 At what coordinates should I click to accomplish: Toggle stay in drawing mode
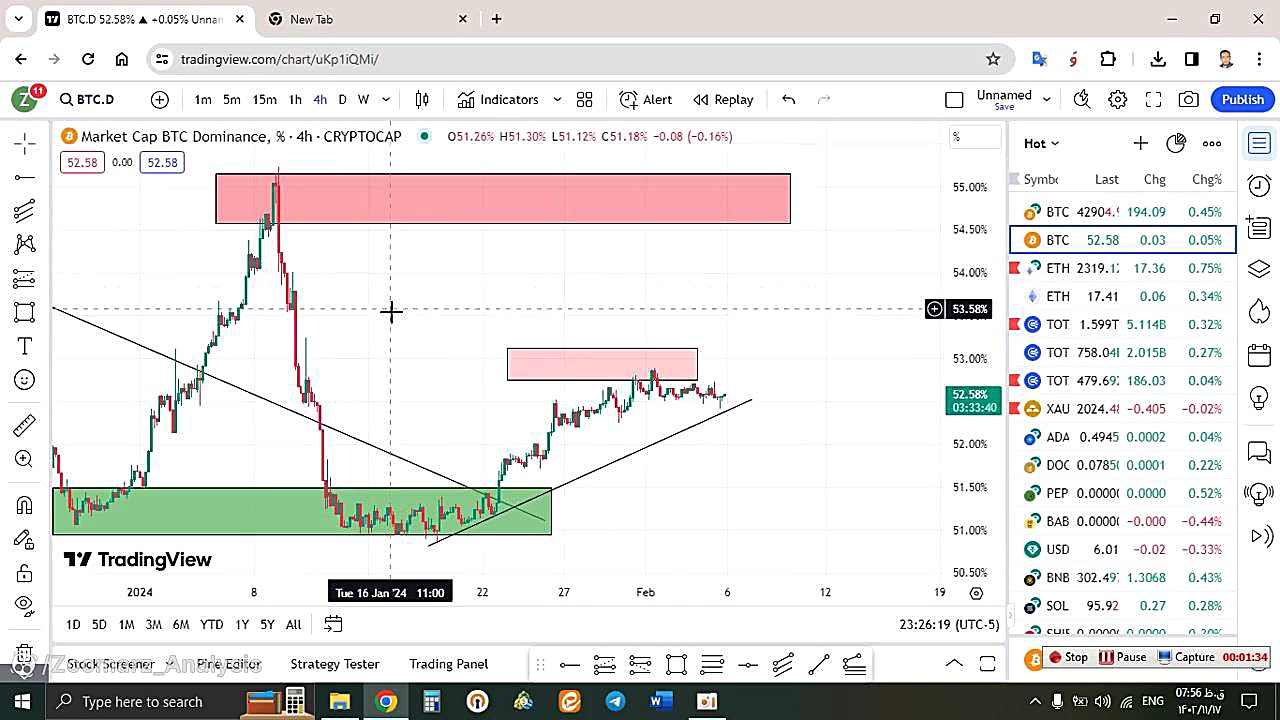point(25,539)
